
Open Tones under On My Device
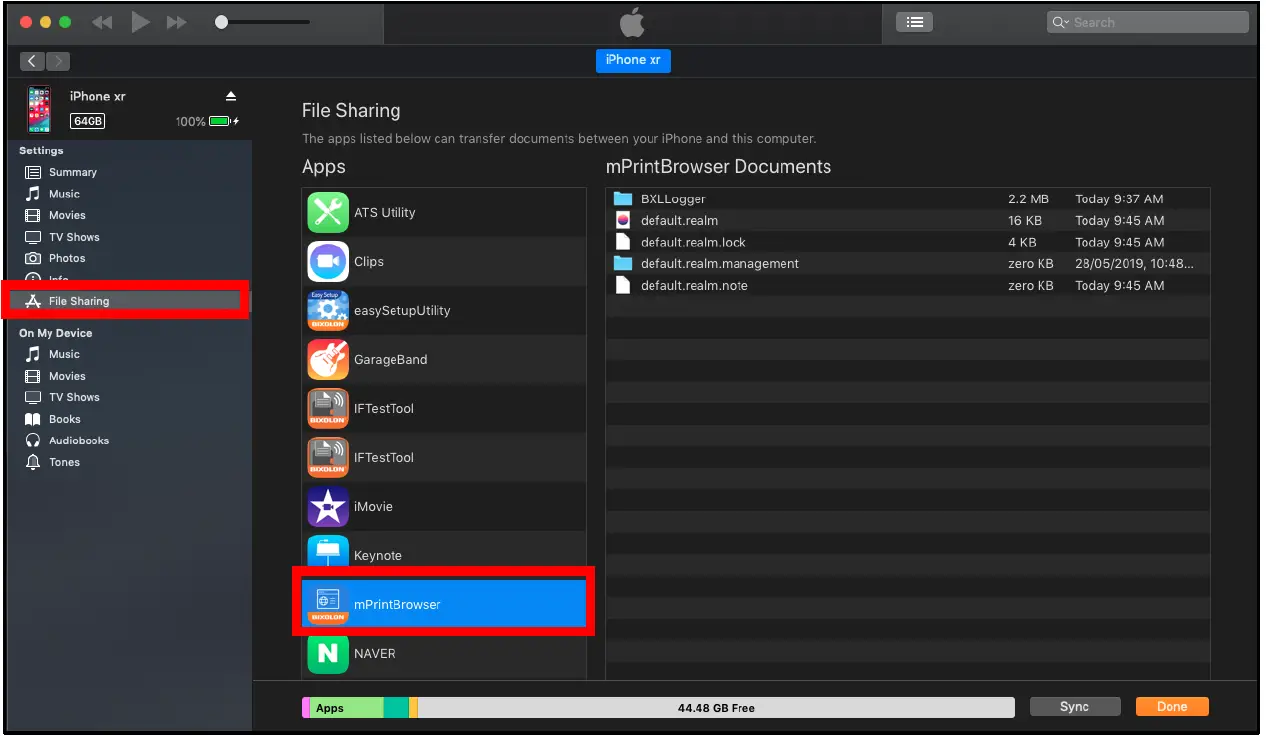click(66, 462)
